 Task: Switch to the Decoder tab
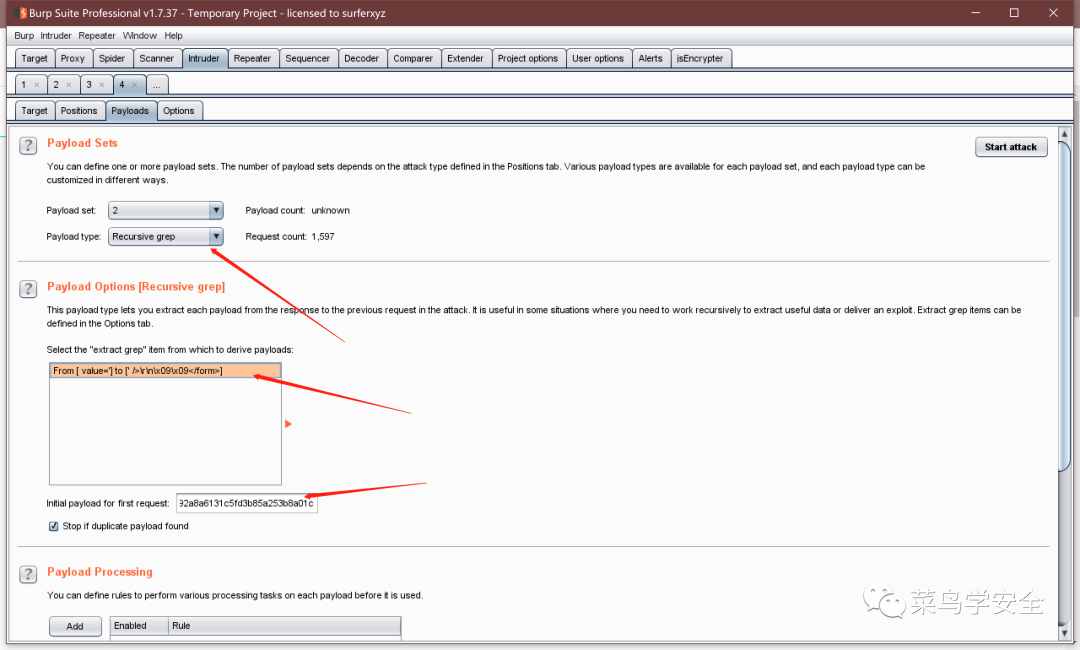tap(362, 59)
